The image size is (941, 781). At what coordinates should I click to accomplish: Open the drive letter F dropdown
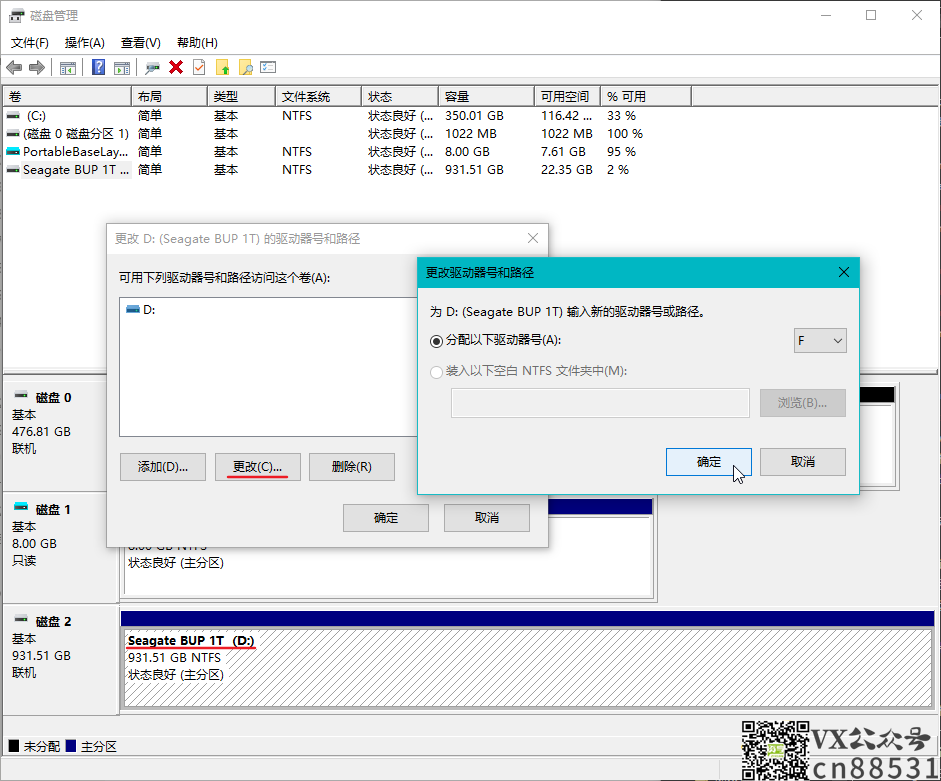pyautogui.click(x=820, y=341)
